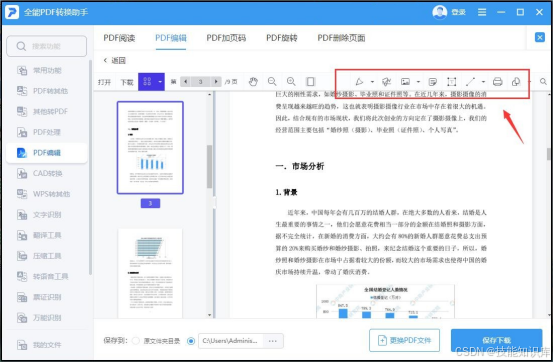This screenshot has width=554, height=363.
Task: Expand the image tool dropdown arrow
Action: [418, 82]
